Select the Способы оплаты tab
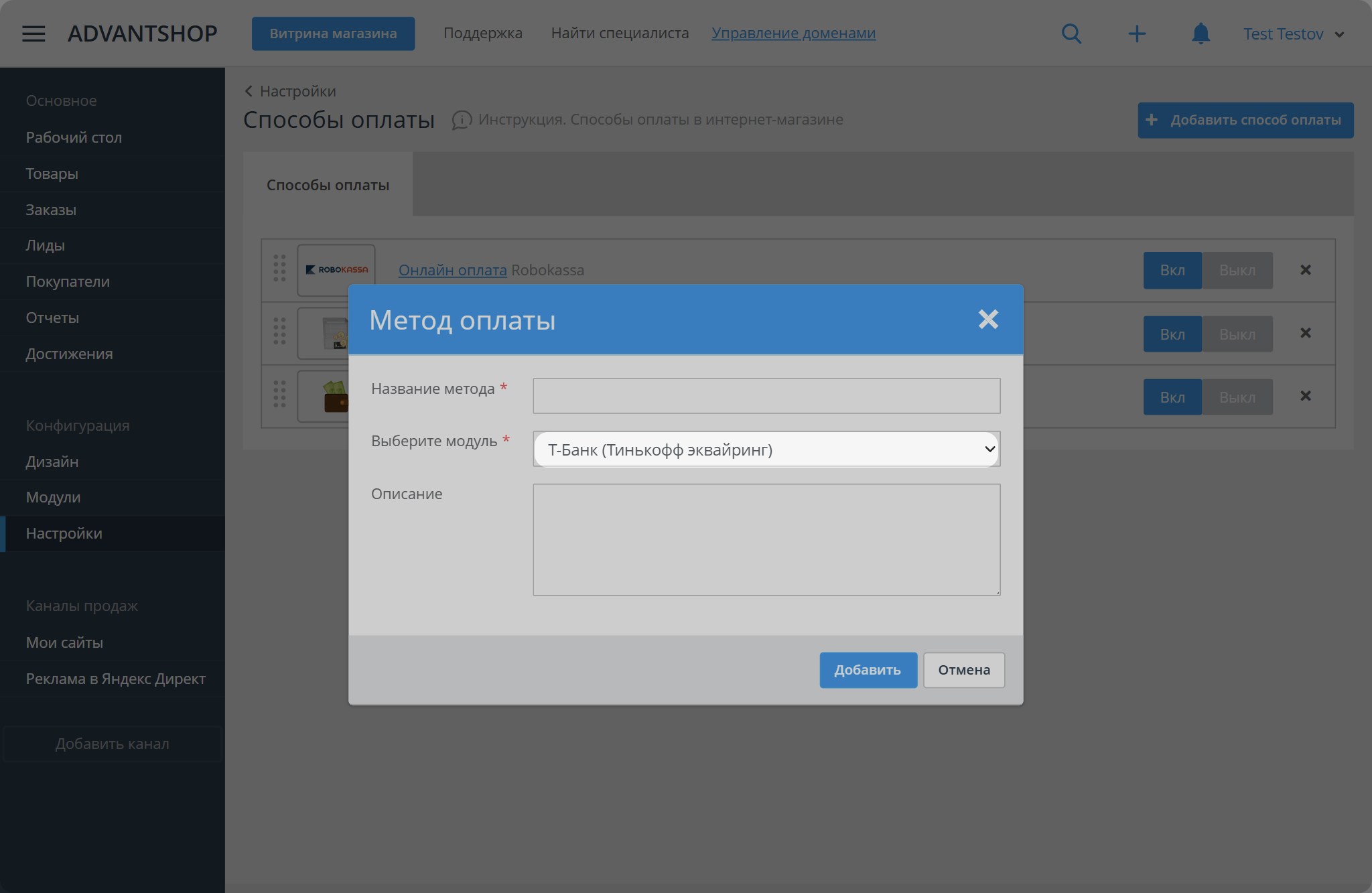This screenshot has width=1372, height=893. coord(328,185)
